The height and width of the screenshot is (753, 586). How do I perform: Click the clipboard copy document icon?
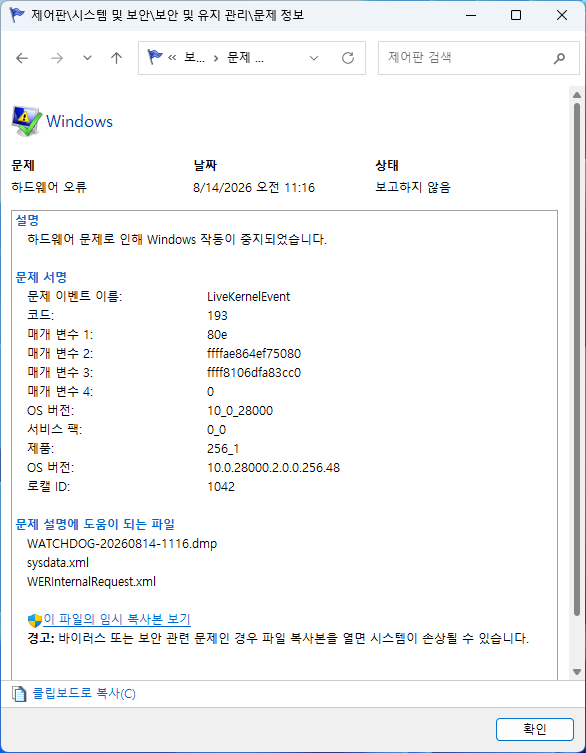(x=19, y=694)
